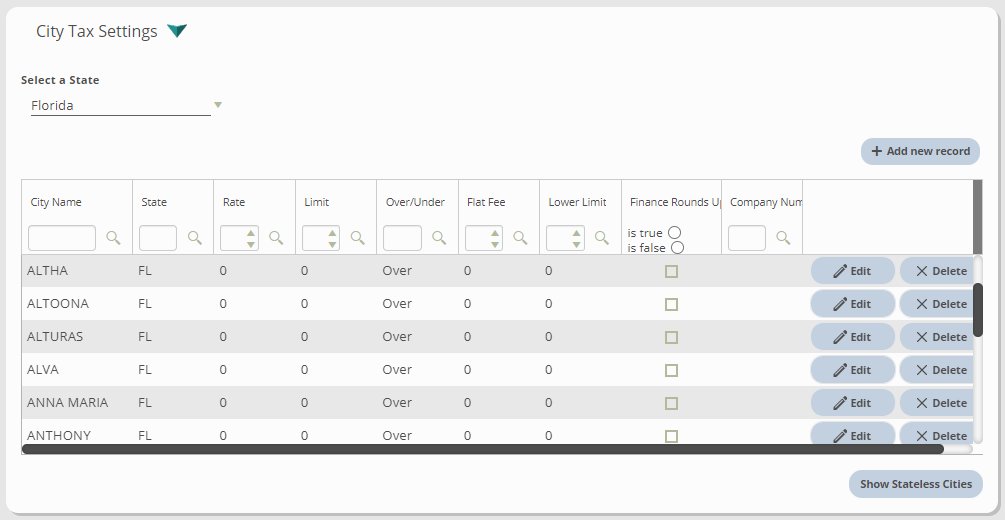
Task: Open the Select a State dropdown
Action: (217, 105)
